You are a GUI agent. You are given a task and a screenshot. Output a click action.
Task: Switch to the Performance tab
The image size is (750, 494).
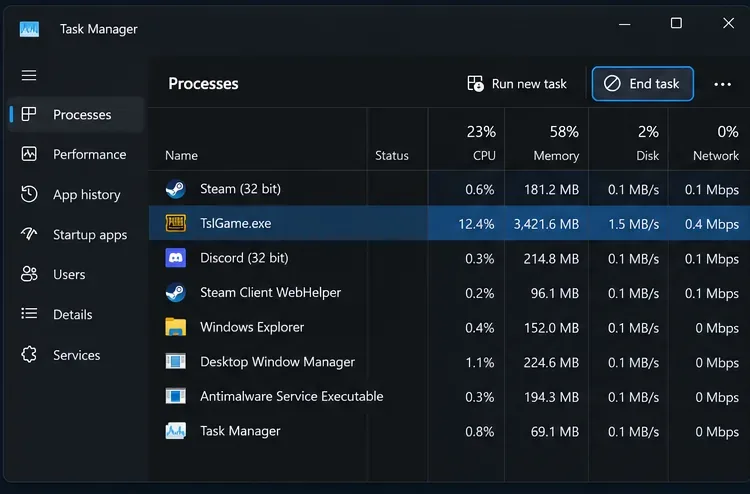[77, 154]
